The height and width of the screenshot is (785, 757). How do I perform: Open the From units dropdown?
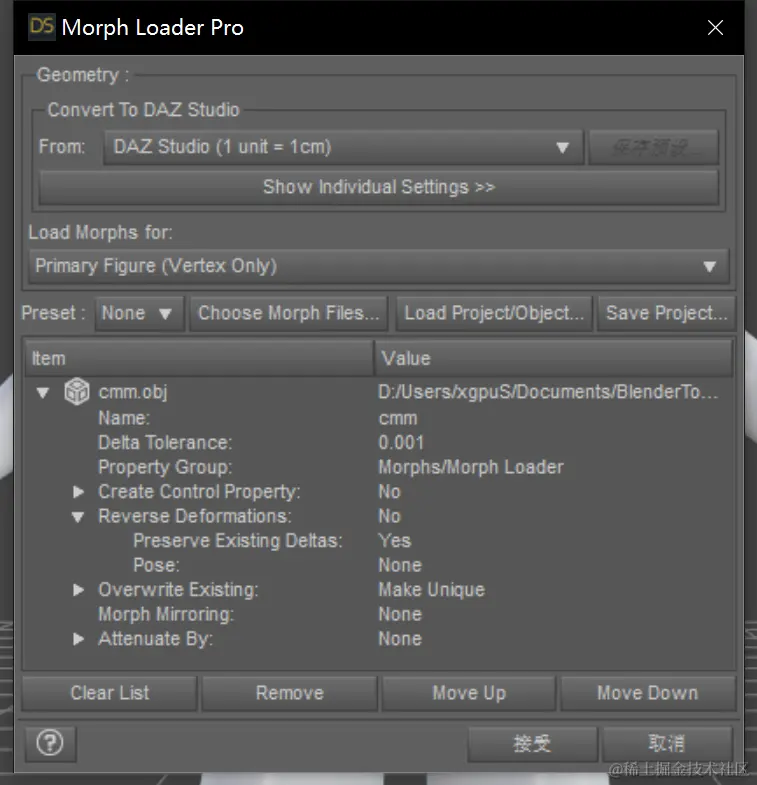343,147
